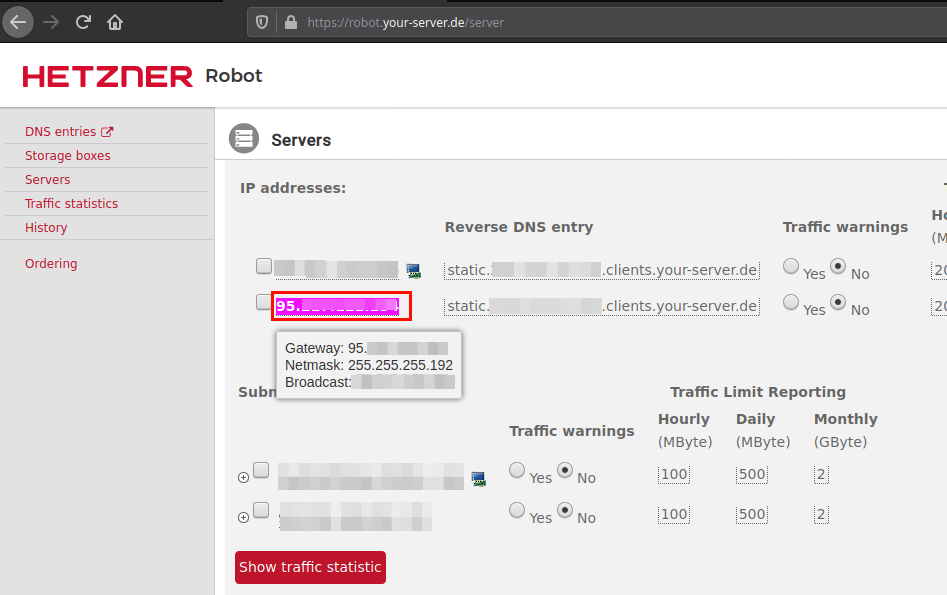The height and width of the screenshot is (595, 947).
Task: Click the Netmask 255.255.255.192 tooltip text
Action: click(369, 365)
